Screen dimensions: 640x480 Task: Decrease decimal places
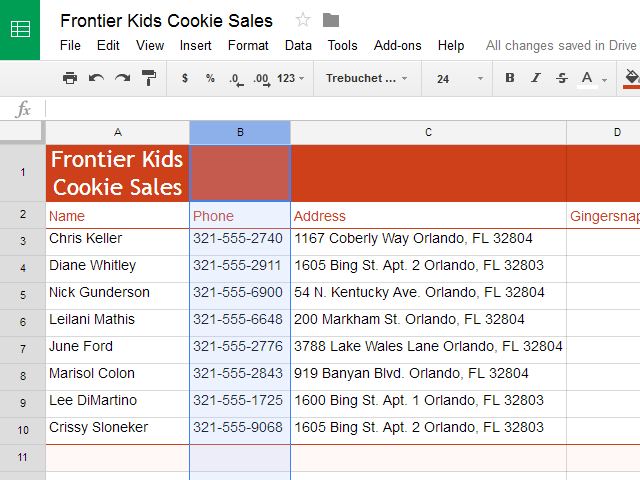coord(235,78)
